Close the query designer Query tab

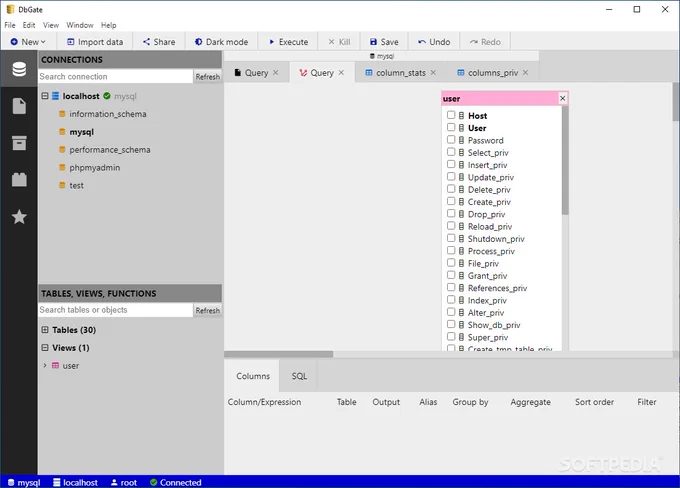[x=341, y=72]
